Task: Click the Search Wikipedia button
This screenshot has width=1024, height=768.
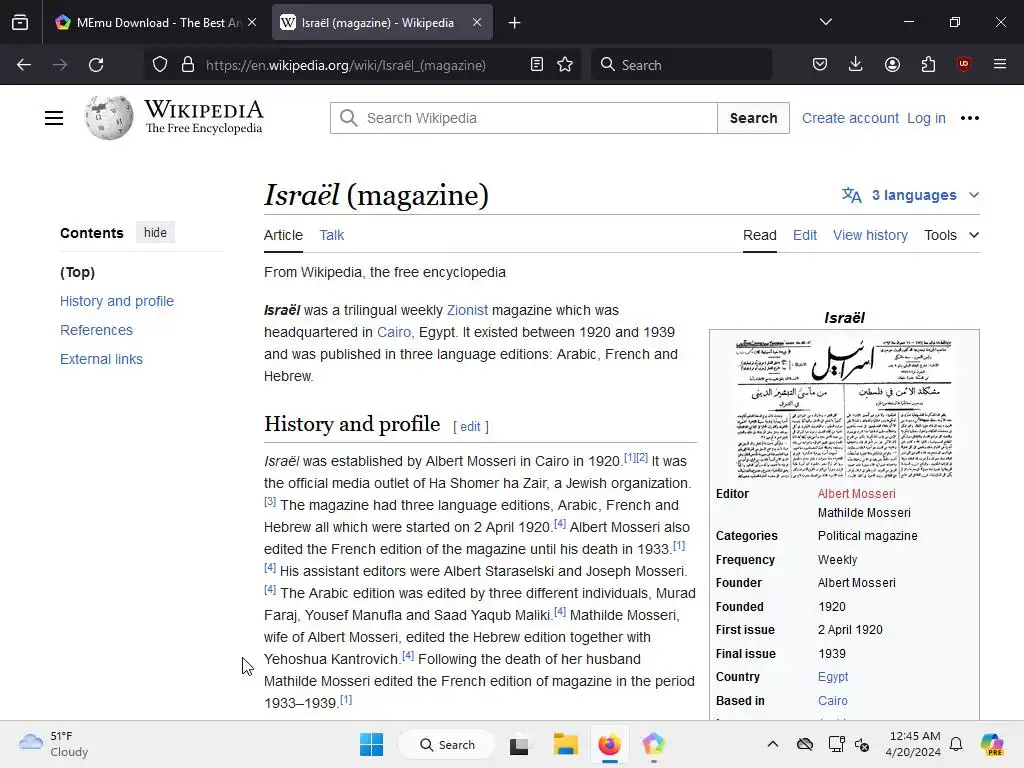Action: tap(754, 118)
